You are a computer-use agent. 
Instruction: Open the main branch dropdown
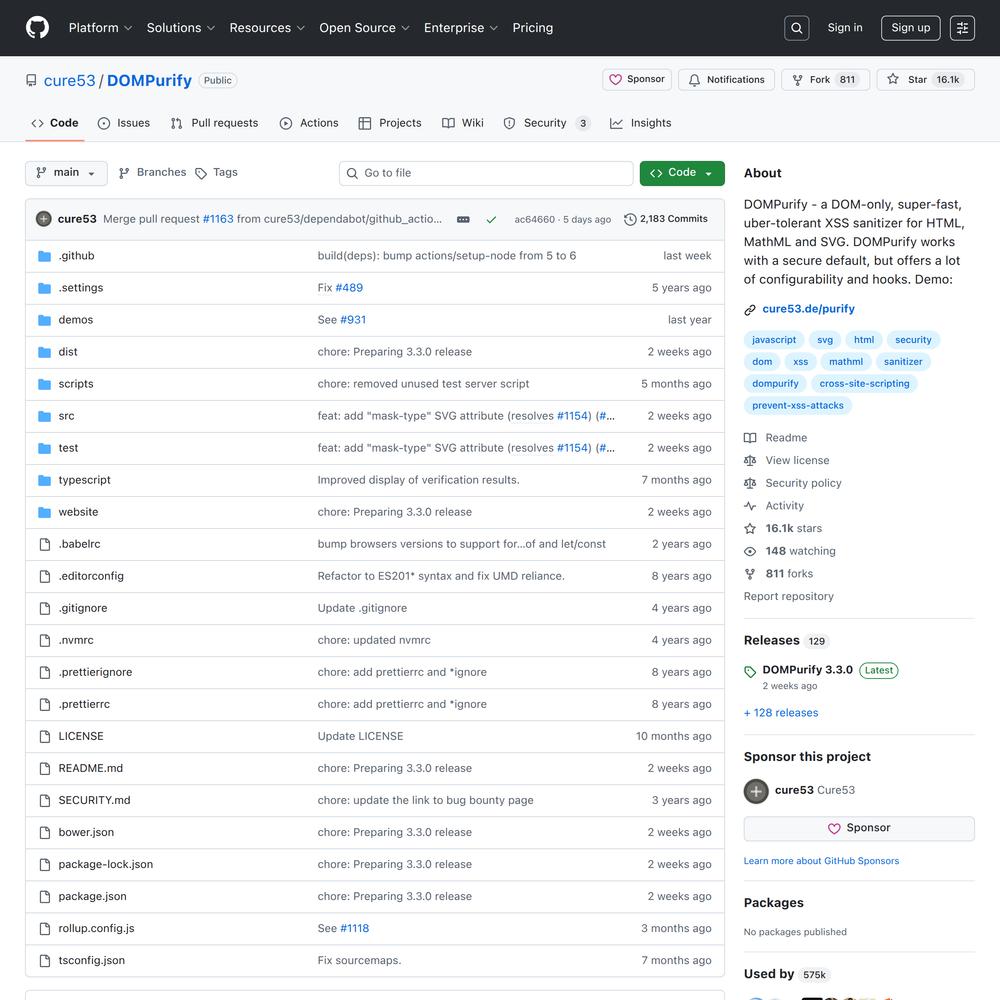click(x=66, y=173)
